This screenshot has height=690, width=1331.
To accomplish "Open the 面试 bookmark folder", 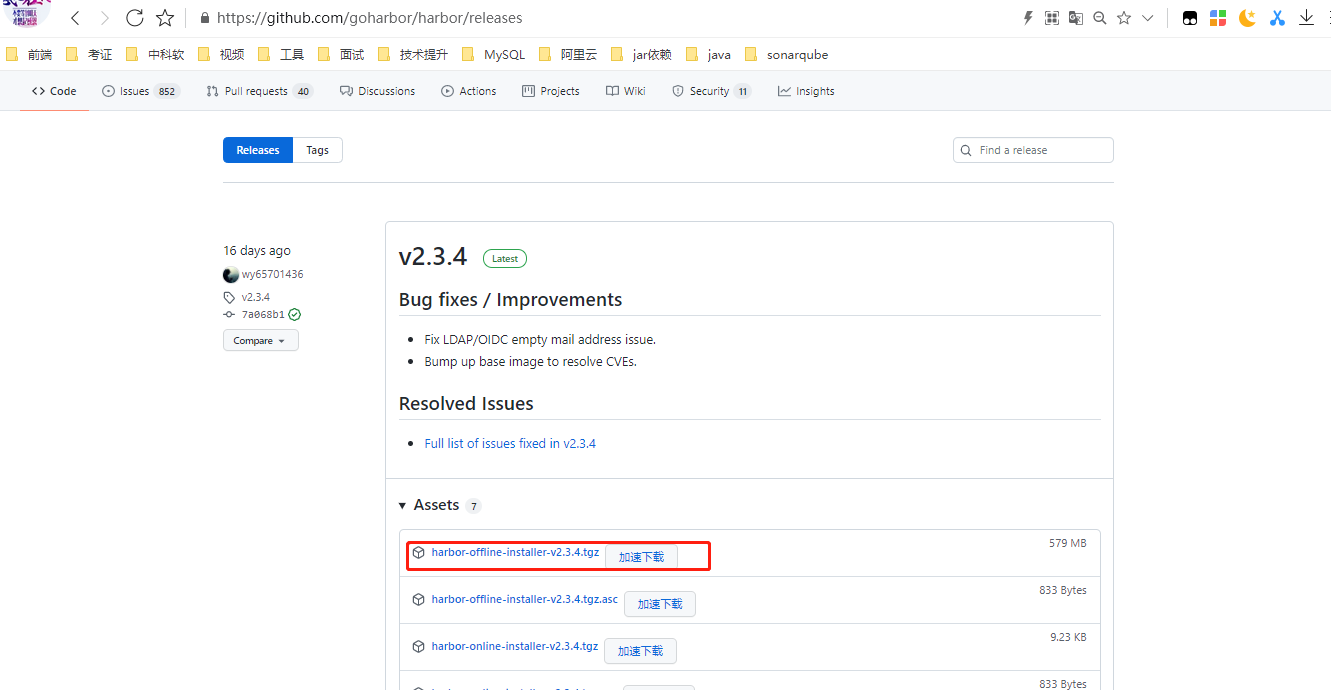I will coord(341,55).
